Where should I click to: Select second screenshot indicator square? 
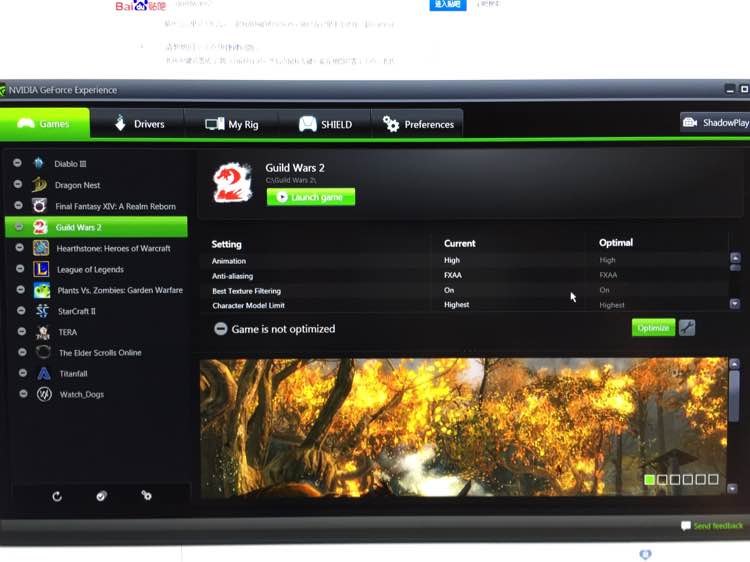point(662,479)
